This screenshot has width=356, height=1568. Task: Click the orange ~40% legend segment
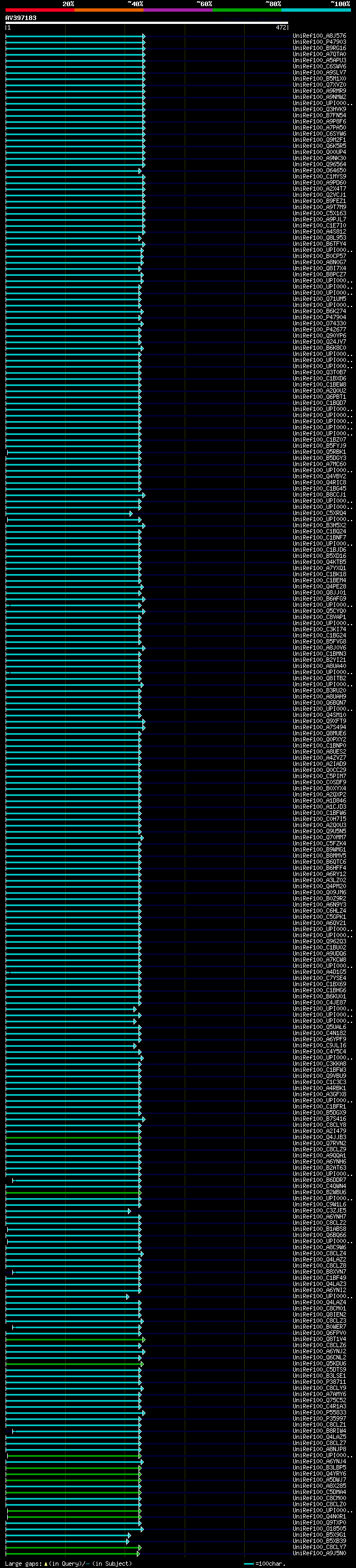[x=109, y=10]
